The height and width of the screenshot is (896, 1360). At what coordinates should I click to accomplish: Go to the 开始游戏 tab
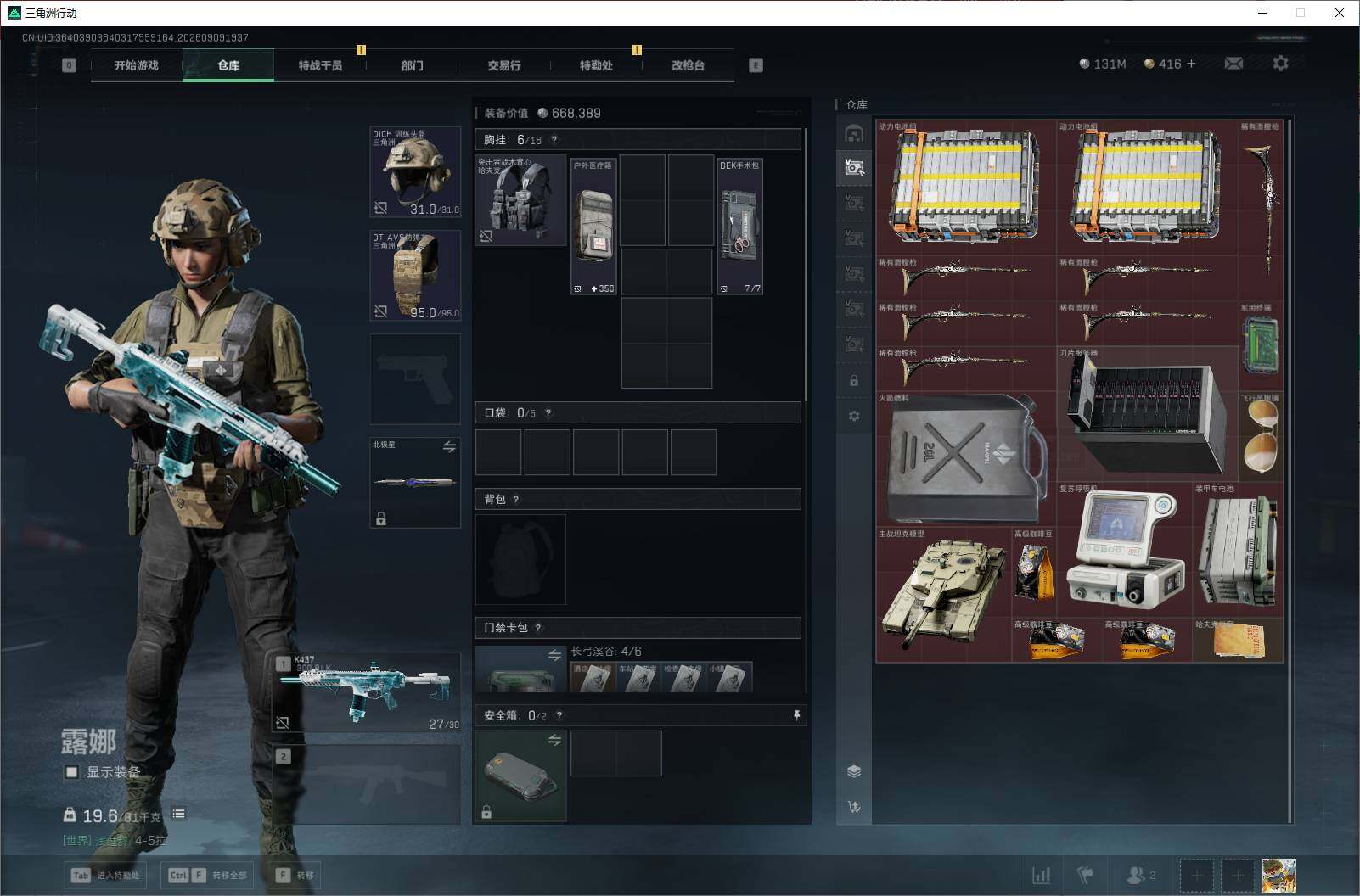pos(137,65)
